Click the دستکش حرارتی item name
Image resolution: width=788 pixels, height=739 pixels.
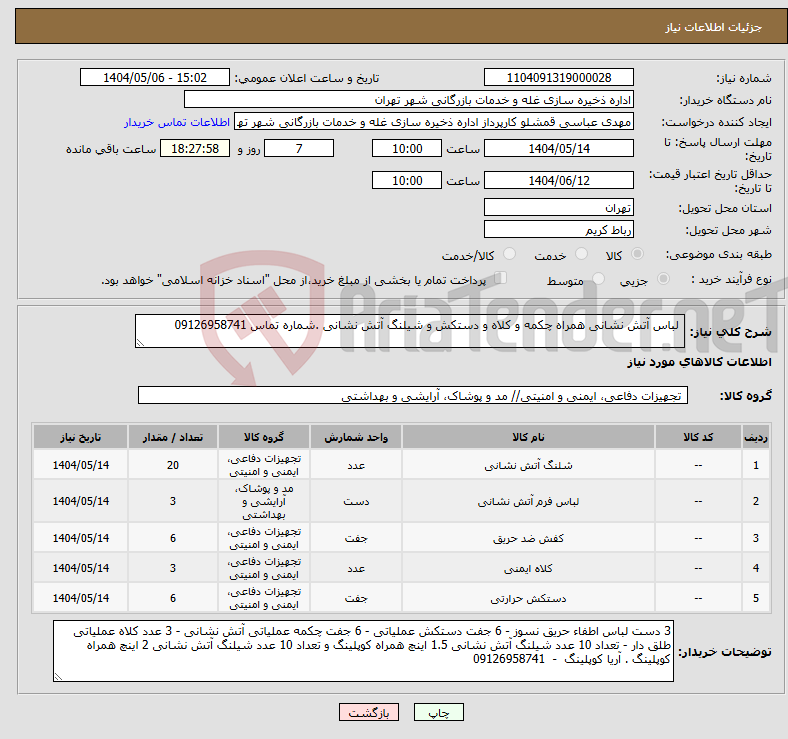(x=528, y=598)
